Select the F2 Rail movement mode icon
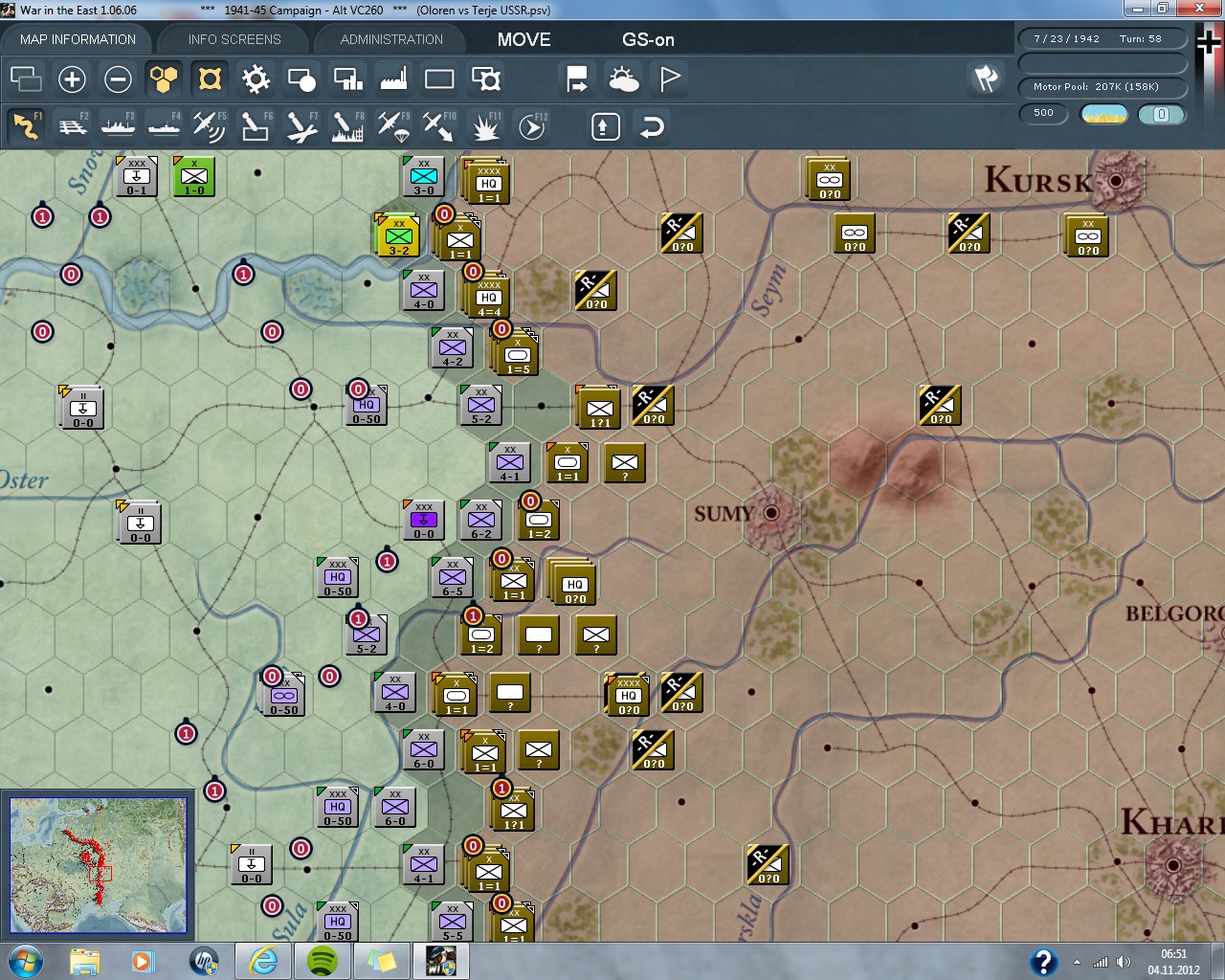The width and height of the screenshot is (1225, 980). pyautogui.click(x=72, y=126)
